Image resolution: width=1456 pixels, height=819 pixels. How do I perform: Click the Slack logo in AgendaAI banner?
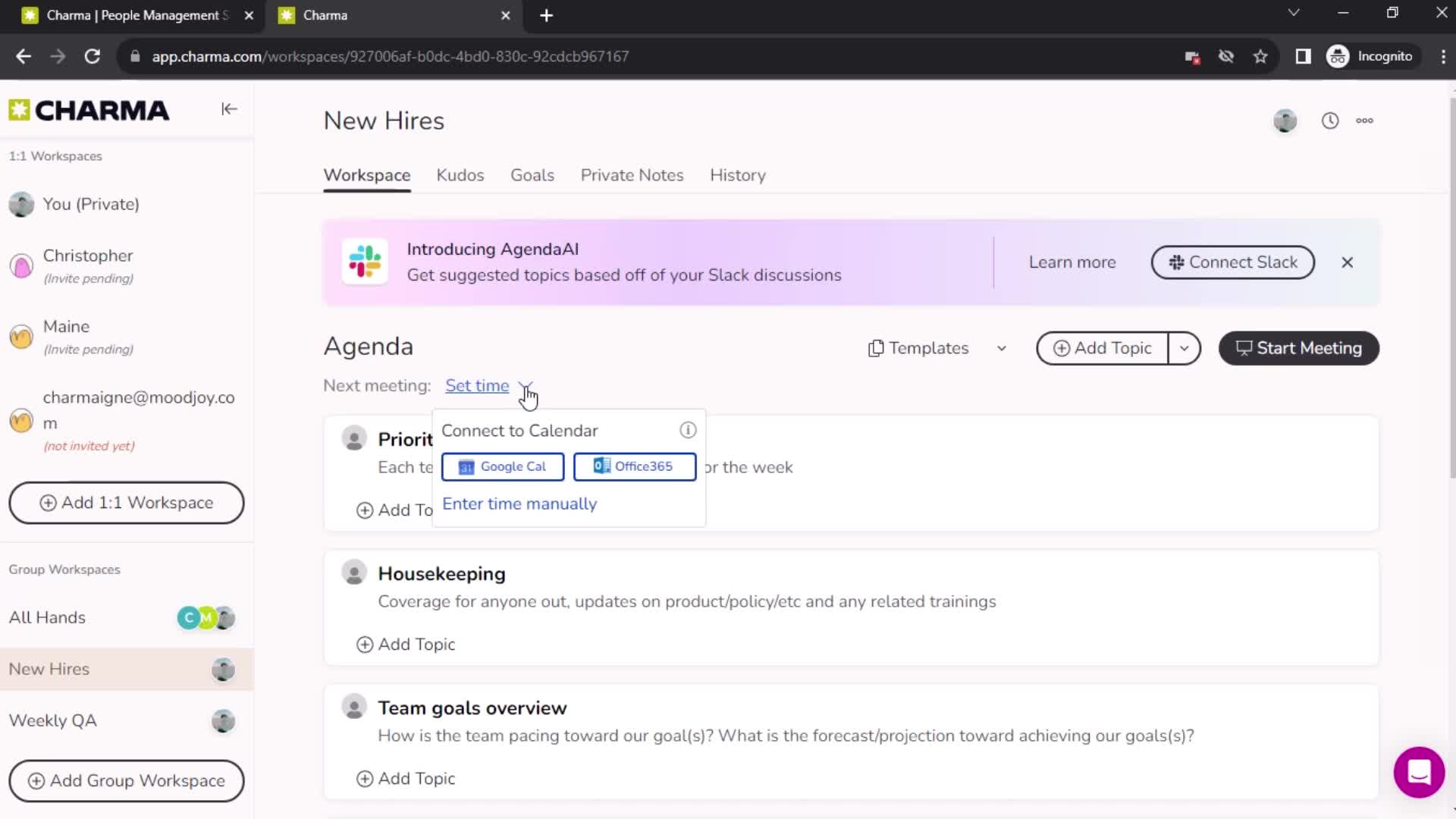tap(365, 262)
